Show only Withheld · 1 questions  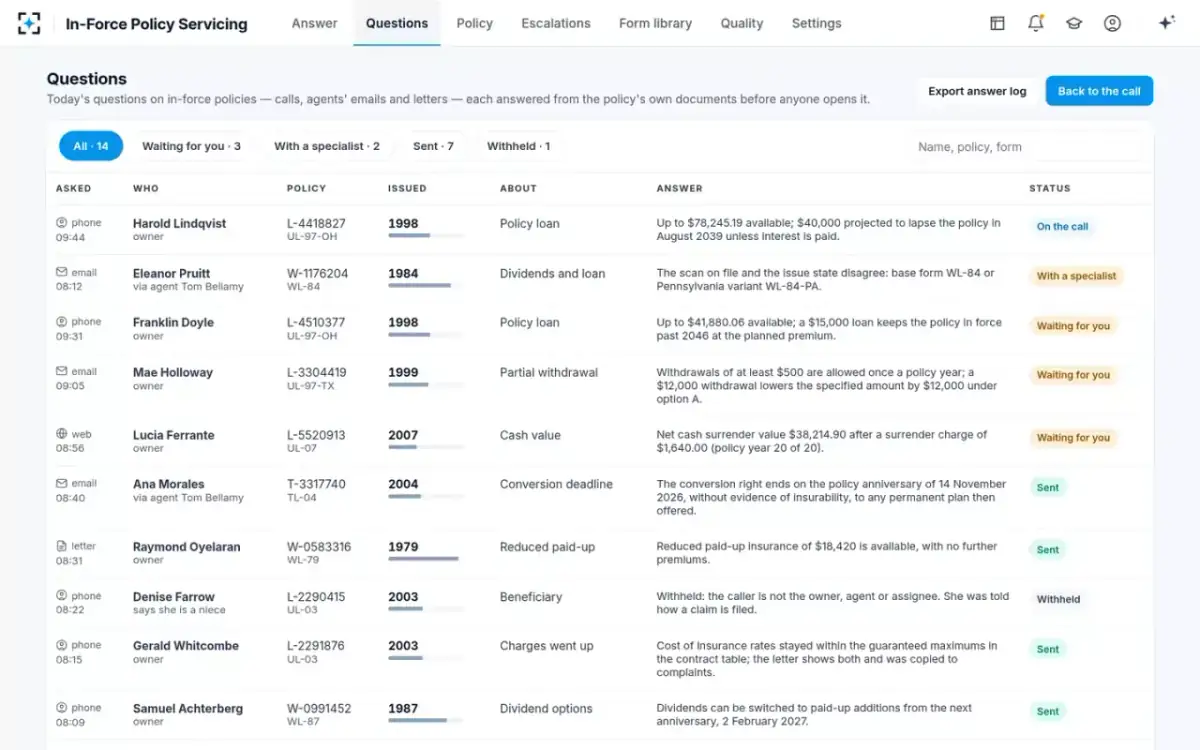click(x=518, y=146)
